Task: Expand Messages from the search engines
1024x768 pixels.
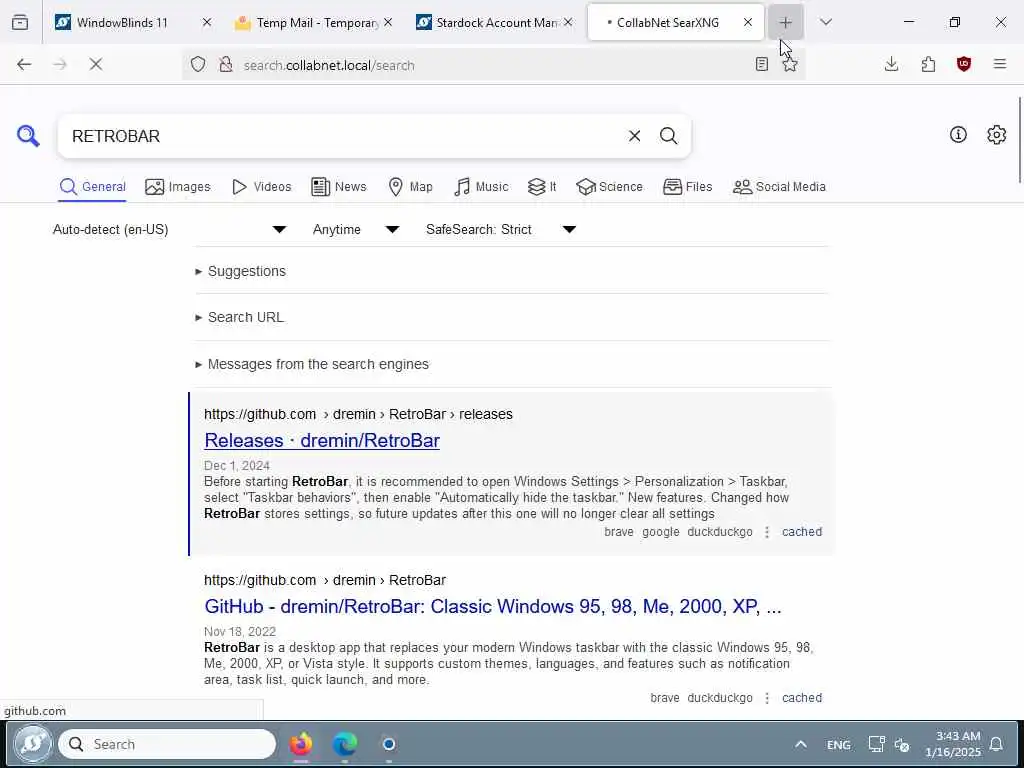Action: pos(312,364)
